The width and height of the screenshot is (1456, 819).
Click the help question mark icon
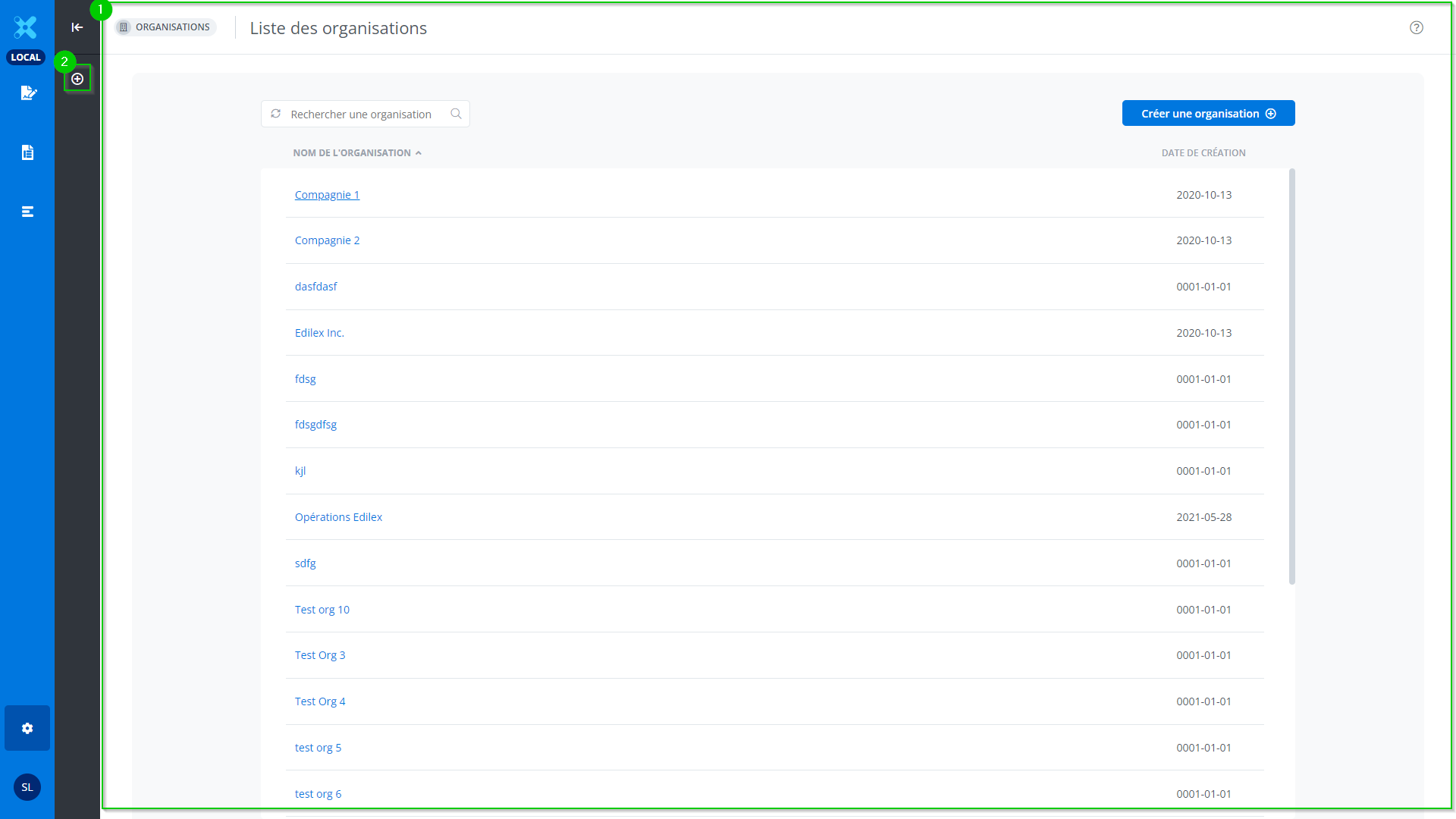pyautogui.click(x=1416, y=28)
